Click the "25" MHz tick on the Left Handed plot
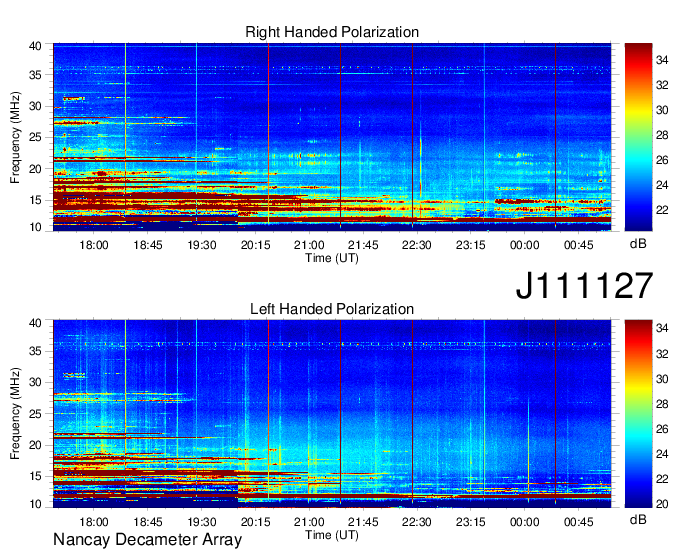The width and height of the screenshot is (680, 552). [x=35, y=414]
